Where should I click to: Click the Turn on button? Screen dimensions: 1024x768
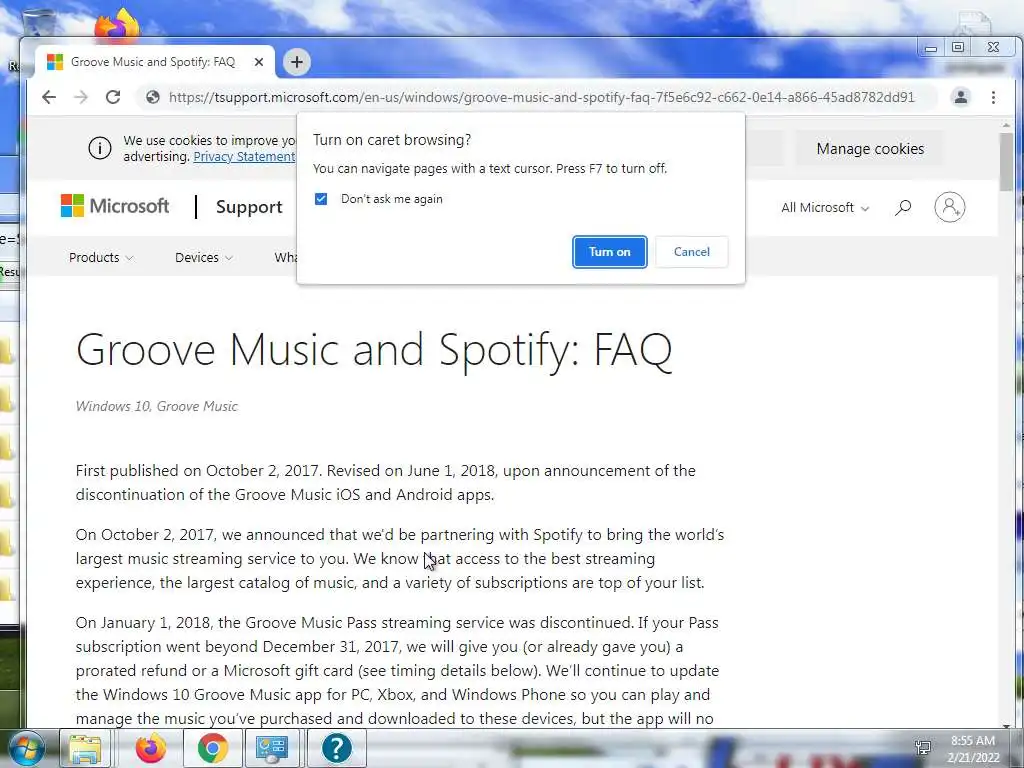(x=610, y=252)
